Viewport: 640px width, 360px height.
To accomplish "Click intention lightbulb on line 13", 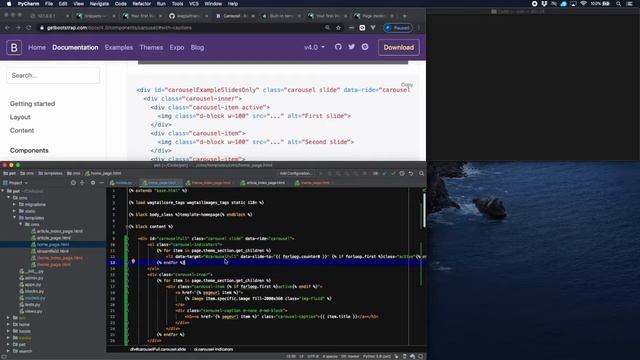I will click(x=133, y=261).
